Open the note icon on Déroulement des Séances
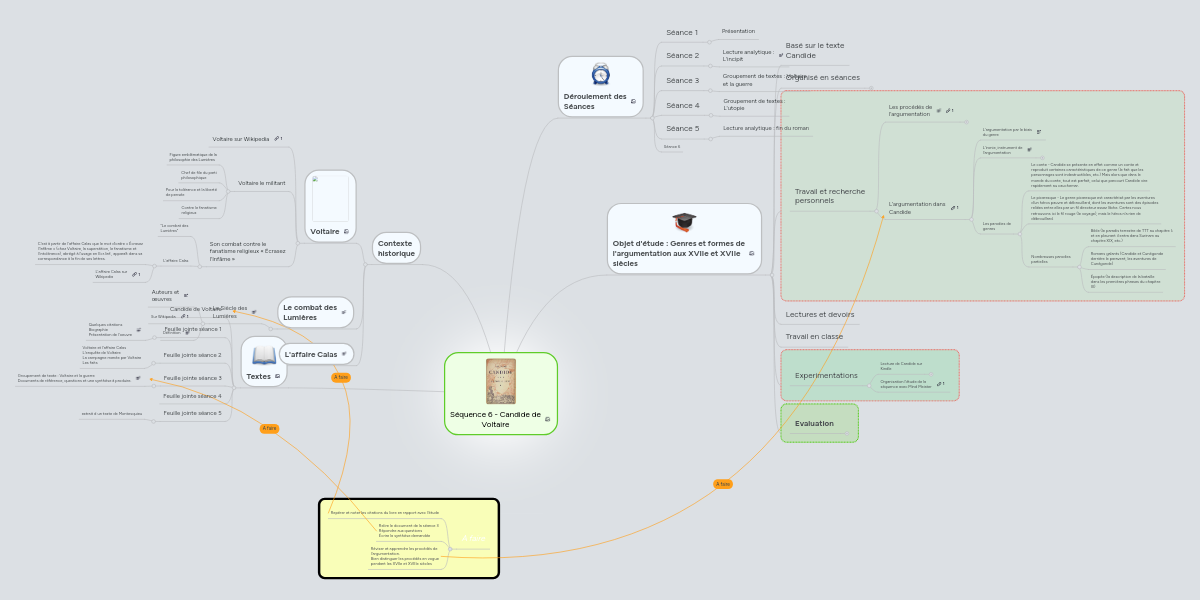This screenshot has width=1200, height=600. coord(633,101)
